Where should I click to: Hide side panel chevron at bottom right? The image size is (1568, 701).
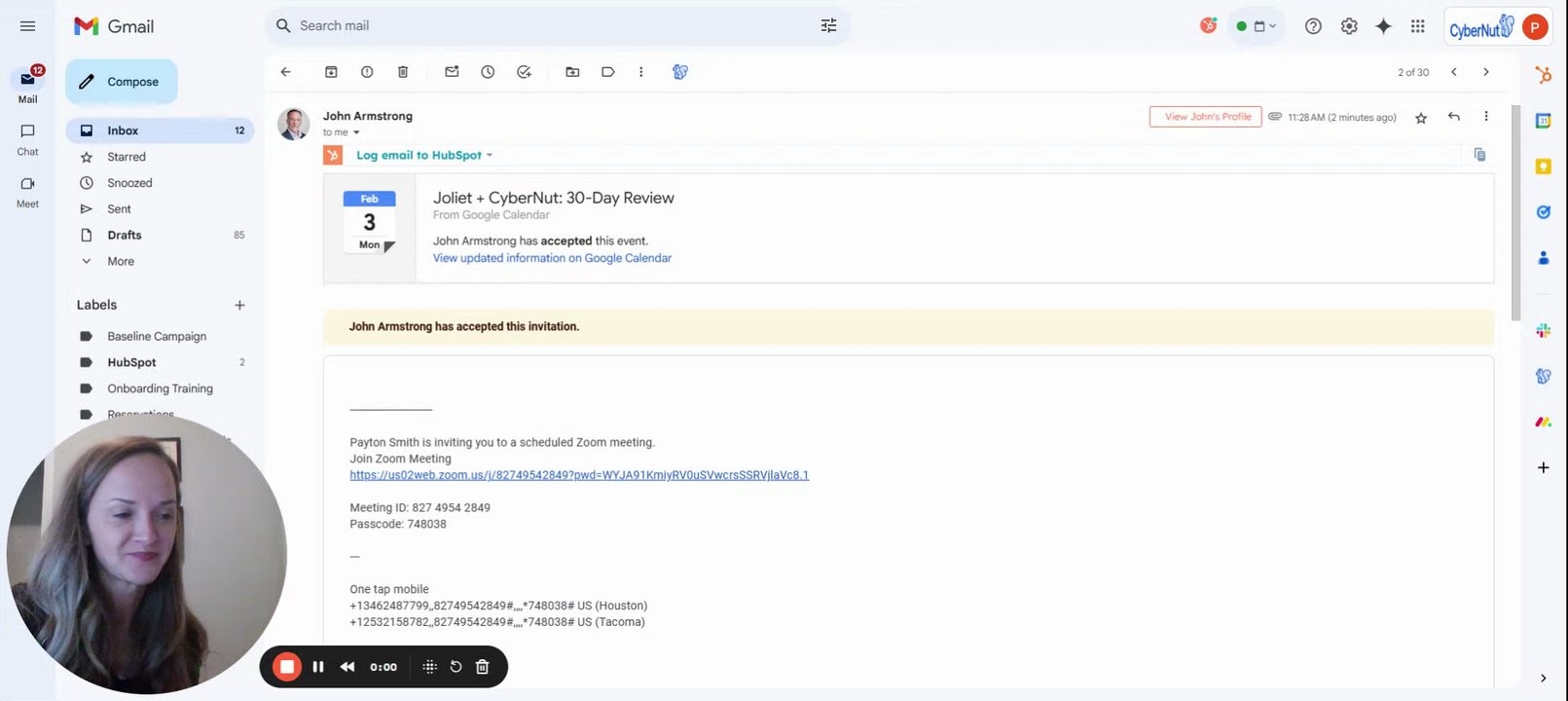pyautogui.click(x=1543, y=679)
